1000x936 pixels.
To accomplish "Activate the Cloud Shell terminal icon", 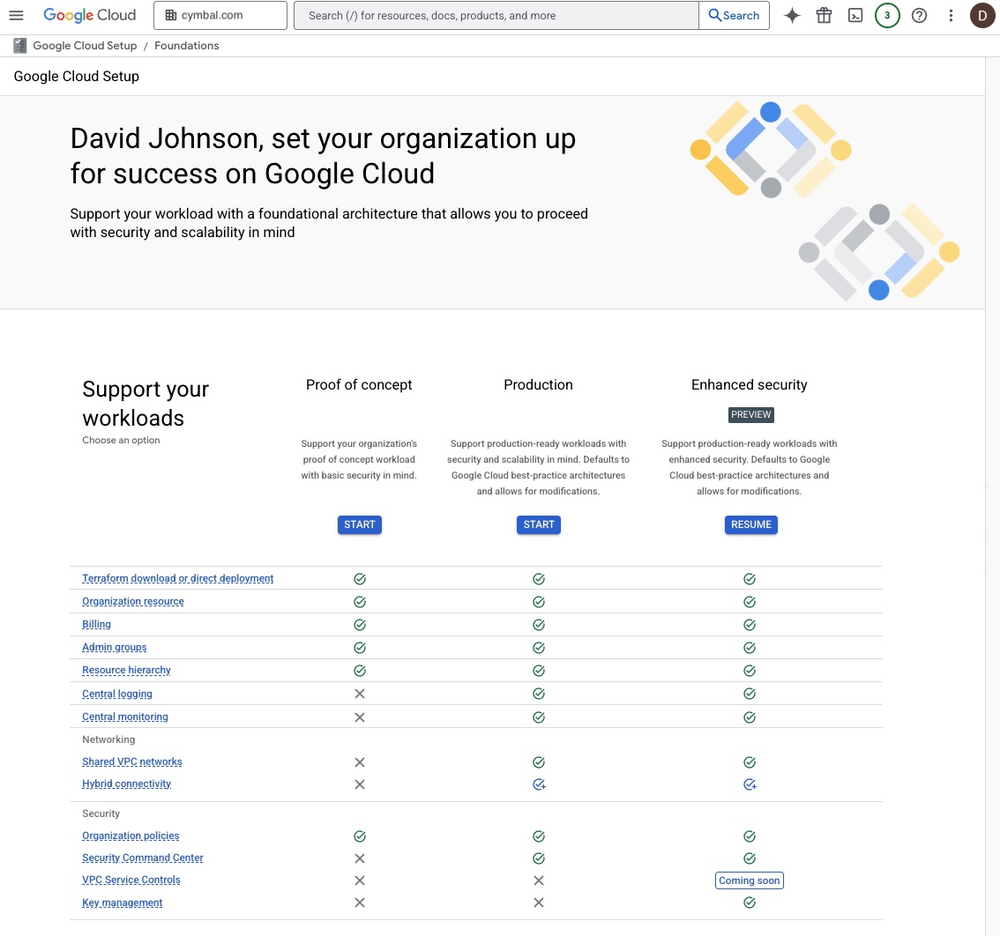I will pyautogui.click(x=855, y=15).
